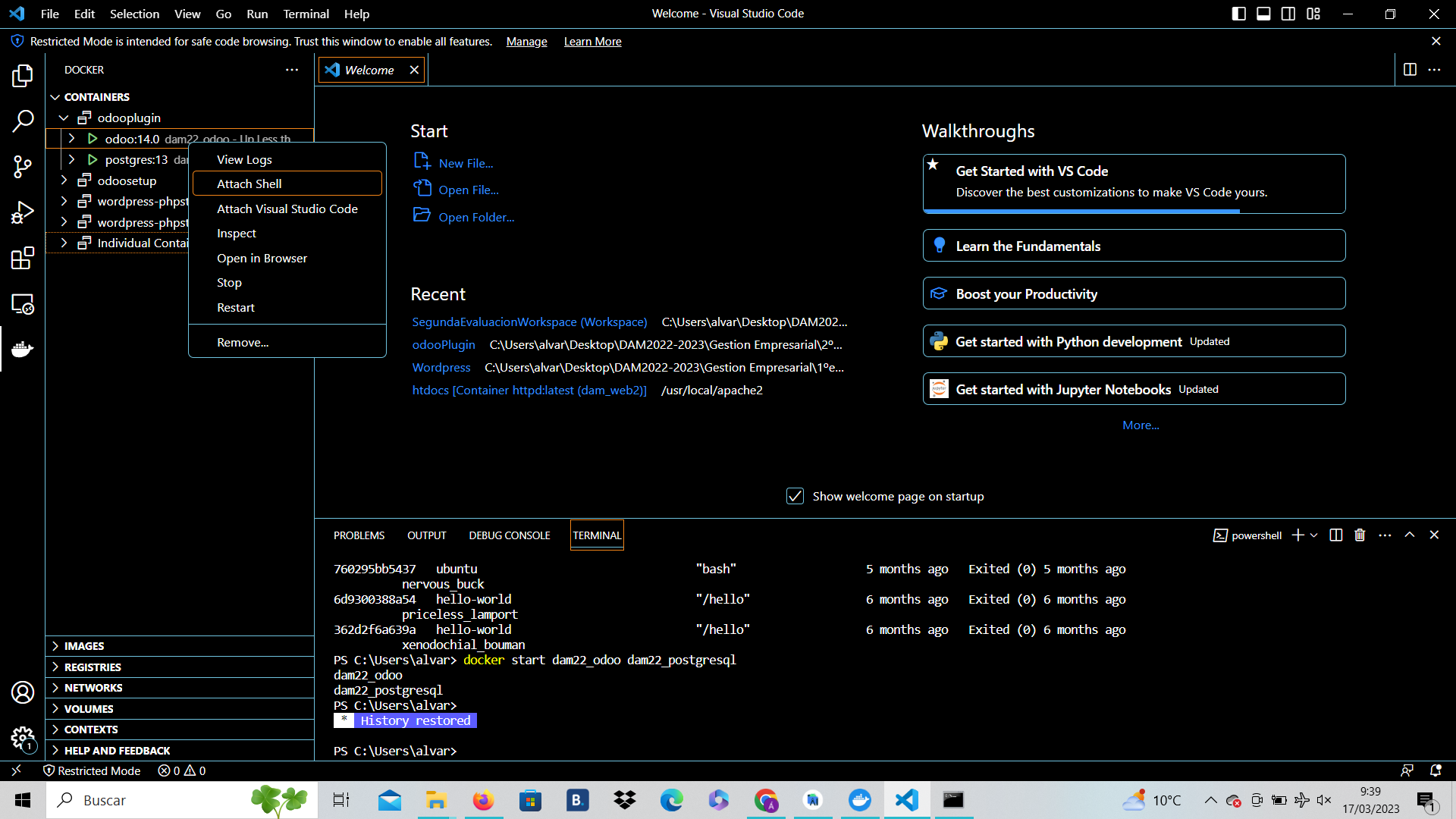This screenshot has width=1456, height=819.
Task: Choose Attach Shell from the context menu
Action: tap(249, 184)
